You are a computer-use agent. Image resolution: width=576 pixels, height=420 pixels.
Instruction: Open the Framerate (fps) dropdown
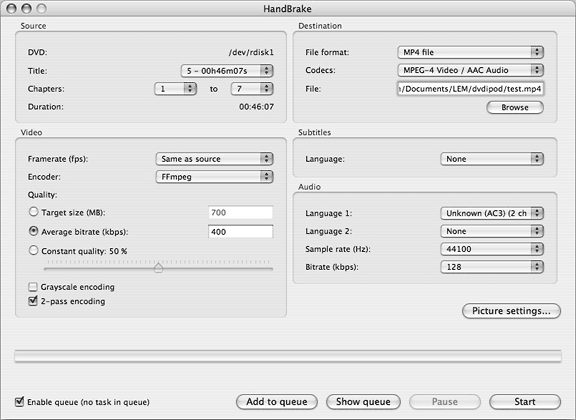(x=215, y=159)
